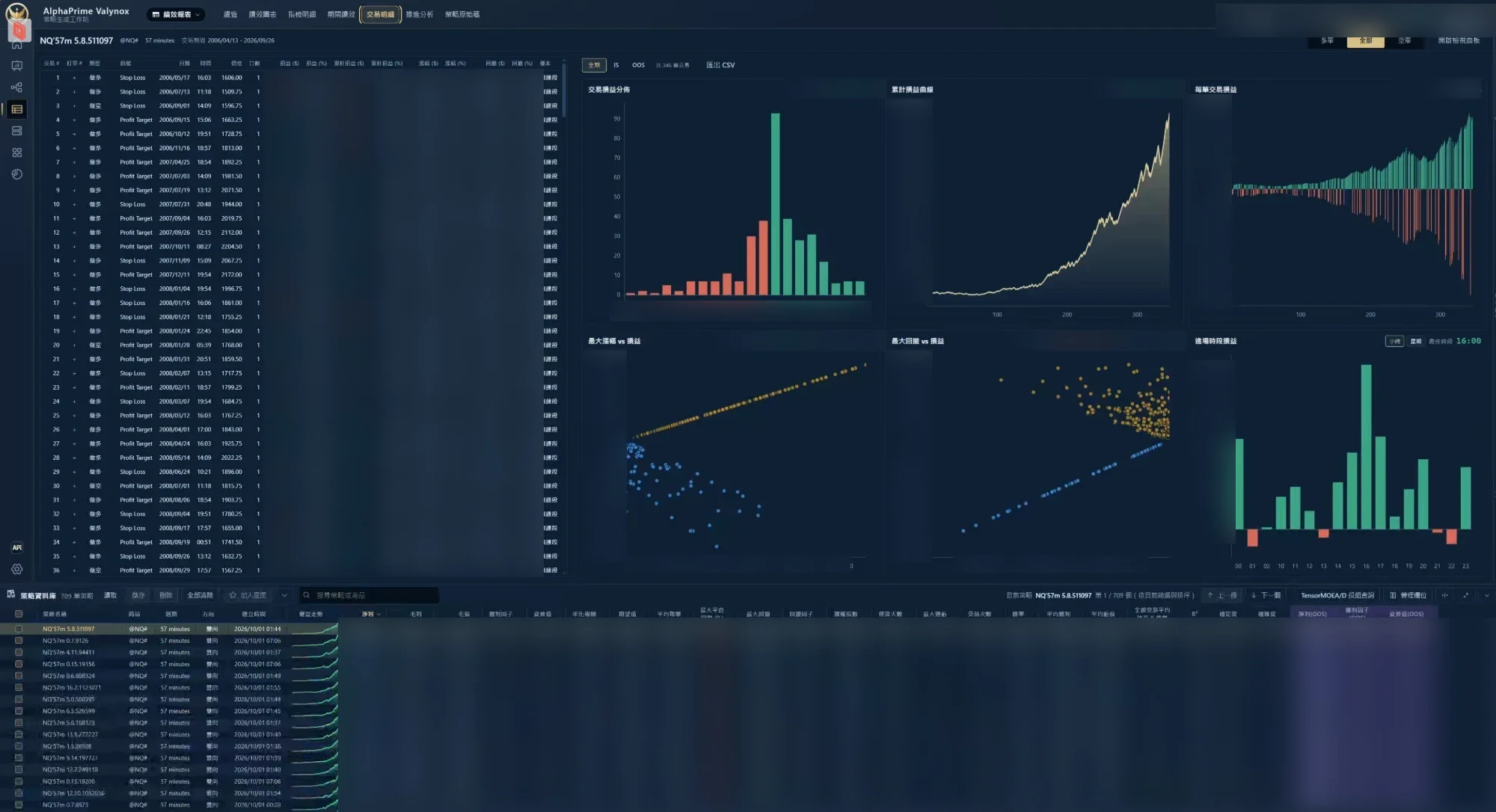Open the four-squares grid sidebar icon
This screenshot has width=1496, height=812.
(16, 153)
